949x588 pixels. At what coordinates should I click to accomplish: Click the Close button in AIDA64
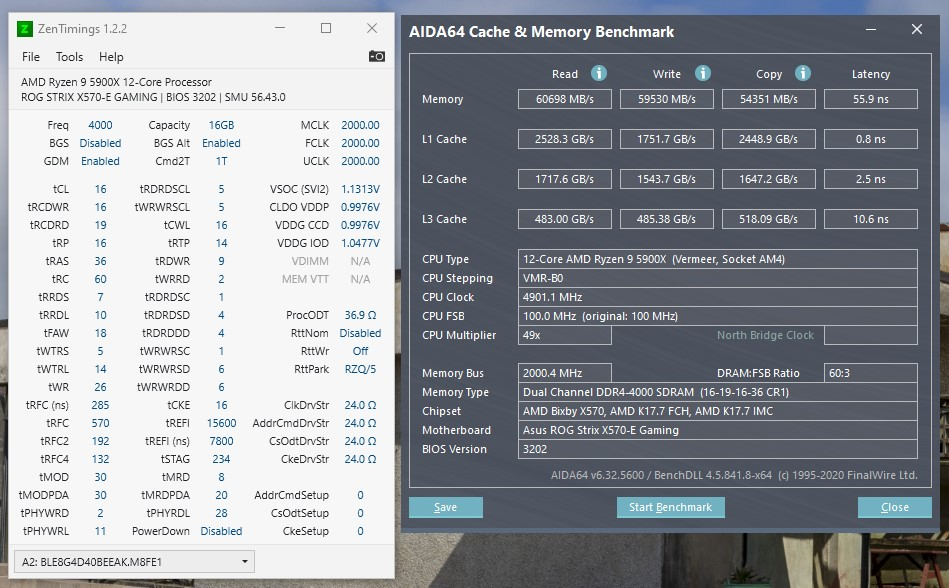click(895, 507)
